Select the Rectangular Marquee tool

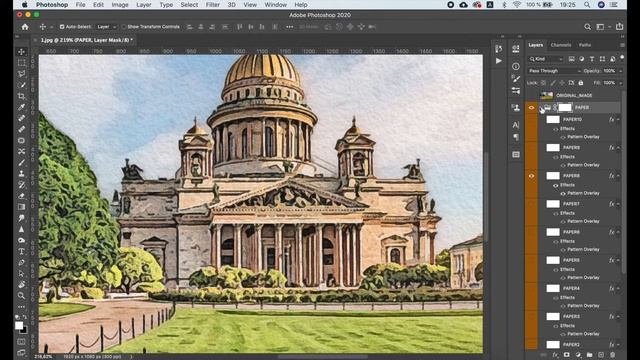[22, 63]
